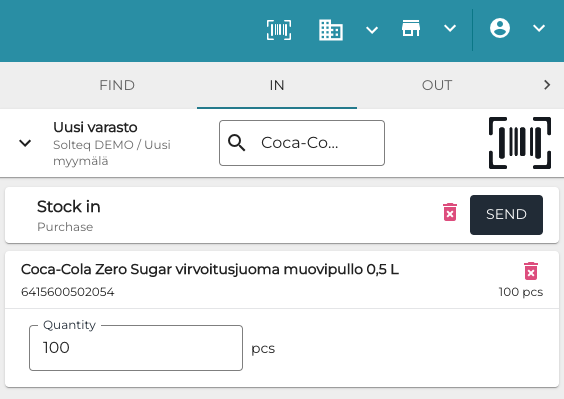Expand the store selector chevron
Screen dimensions: 564x399
(x=450, y=28)
